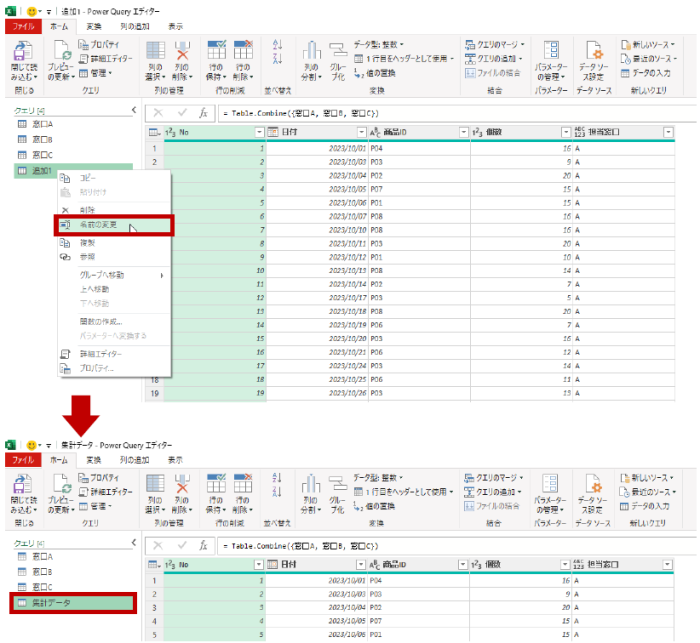Screen dimensions: 700x643
Task: Click グループ化 icon in the 集計データ window
Action: click(338, 490)
